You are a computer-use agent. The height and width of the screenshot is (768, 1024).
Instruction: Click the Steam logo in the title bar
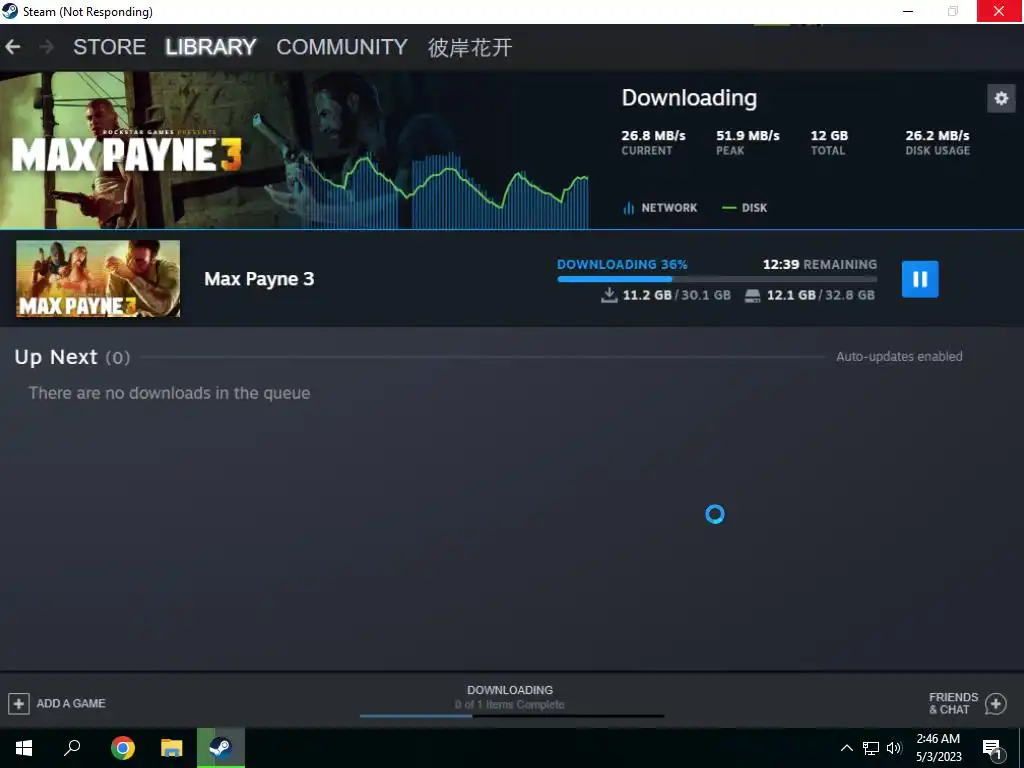[x=10, y=11]
